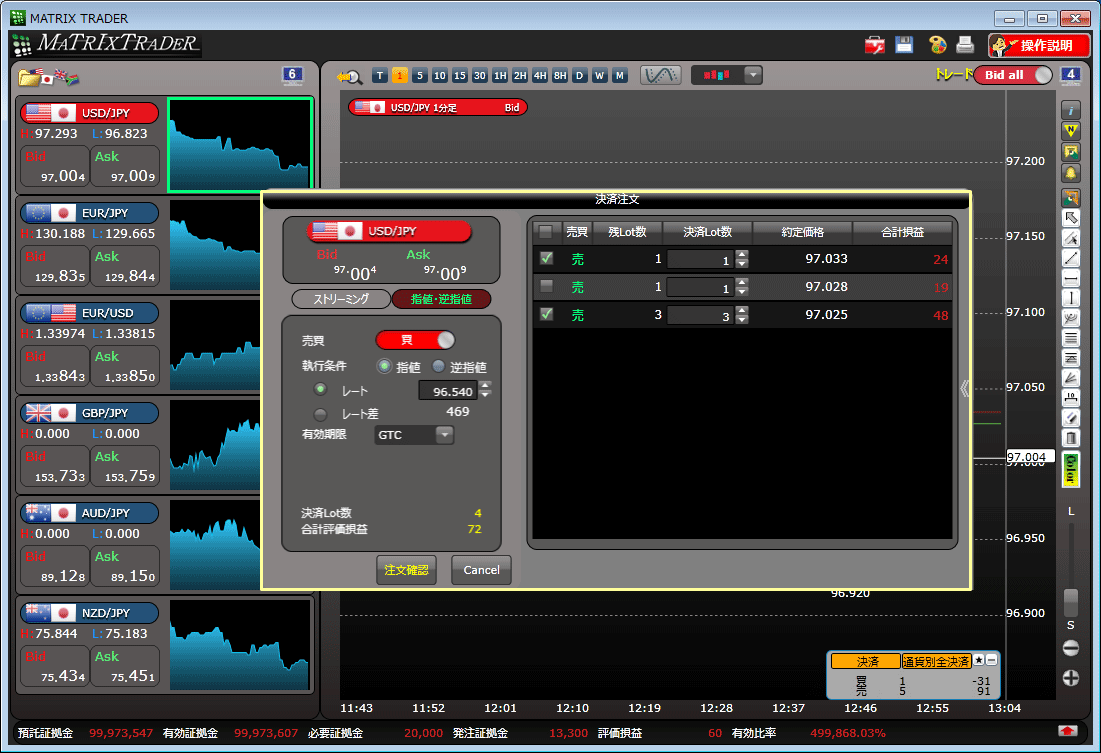Collapse the dialog side panel chevron

(x=965, y=388)
